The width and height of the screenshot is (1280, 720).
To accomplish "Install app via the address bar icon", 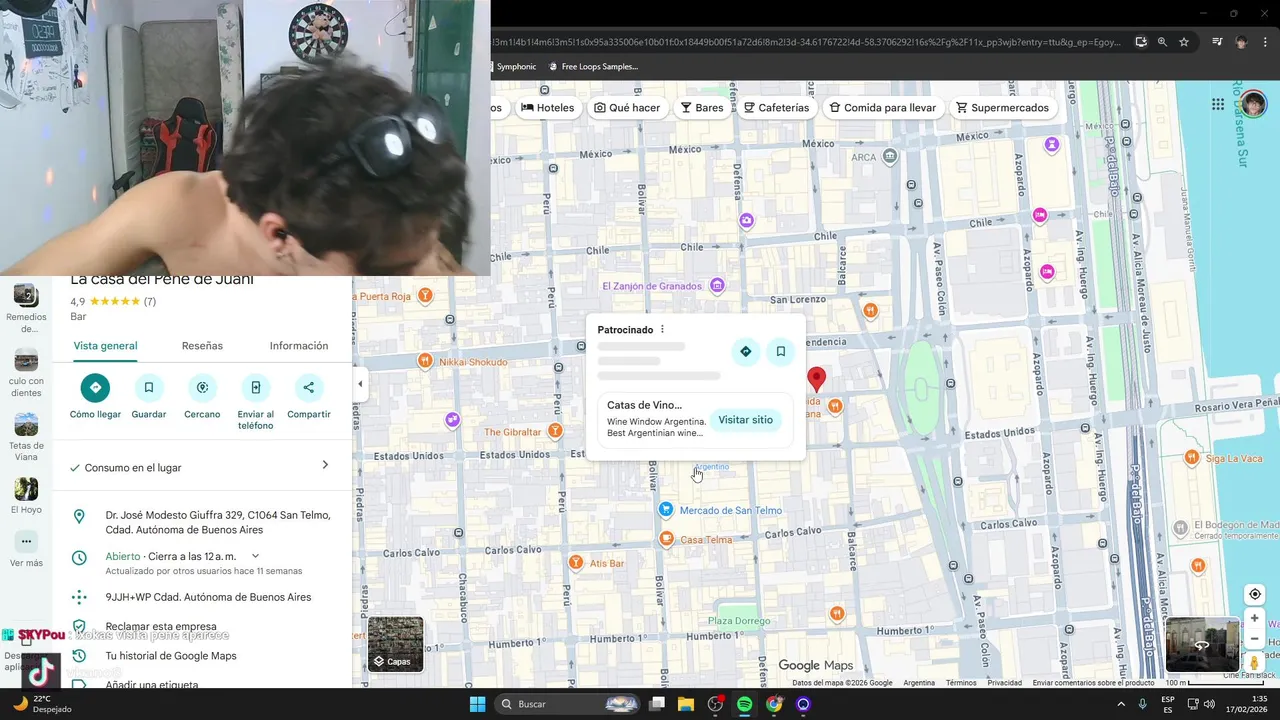I will click(x=1141, y=42).
